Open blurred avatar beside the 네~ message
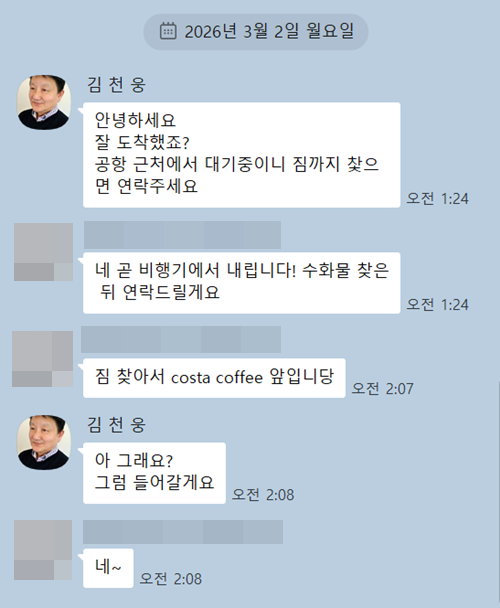 tap(43, 550)
